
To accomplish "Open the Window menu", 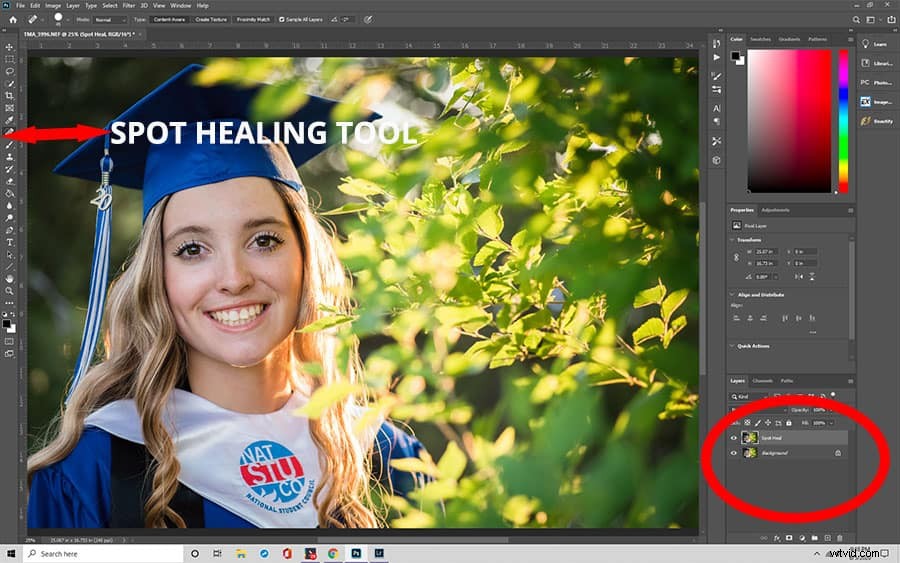I will pos(180,5).
